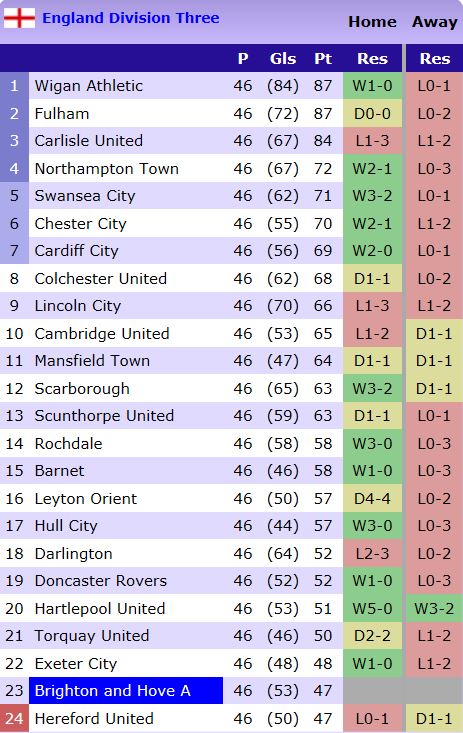
Task: Click the Away Res column header
Action: point(434,58)
